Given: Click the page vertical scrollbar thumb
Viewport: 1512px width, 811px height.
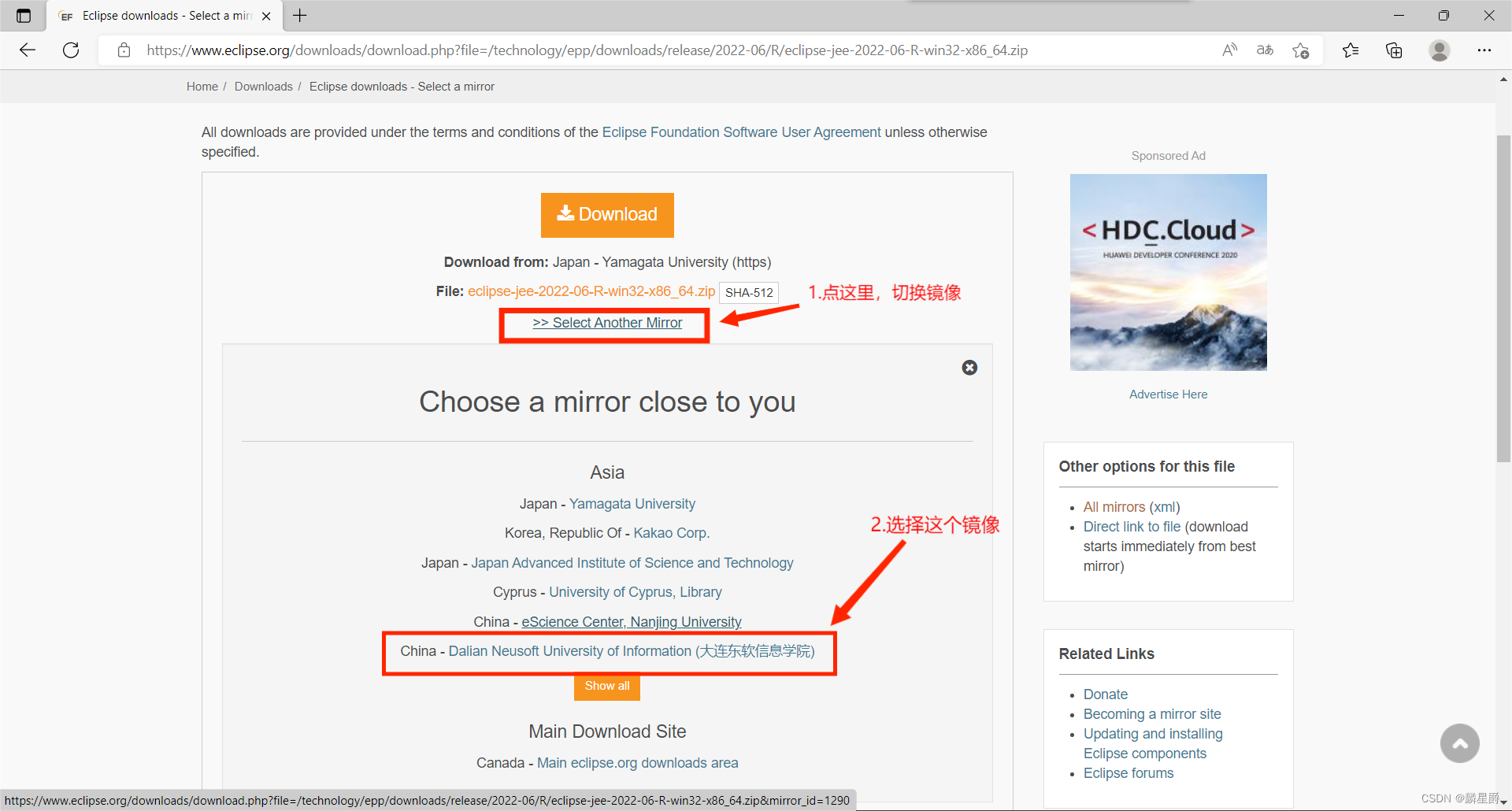Looking at the screenshot, I should [x=1503, y=299].
